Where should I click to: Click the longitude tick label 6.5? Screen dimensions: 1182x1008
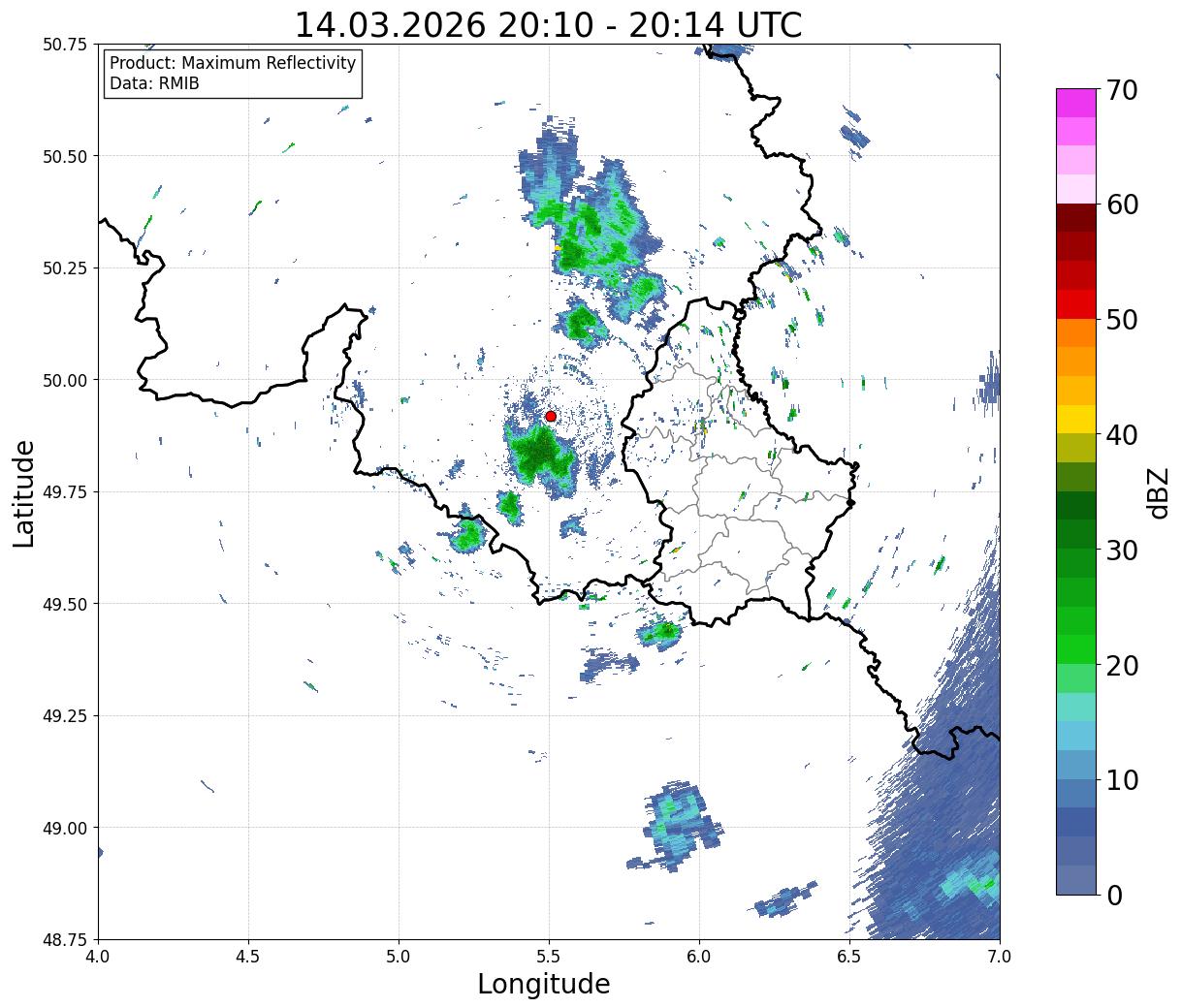[849, 957]
